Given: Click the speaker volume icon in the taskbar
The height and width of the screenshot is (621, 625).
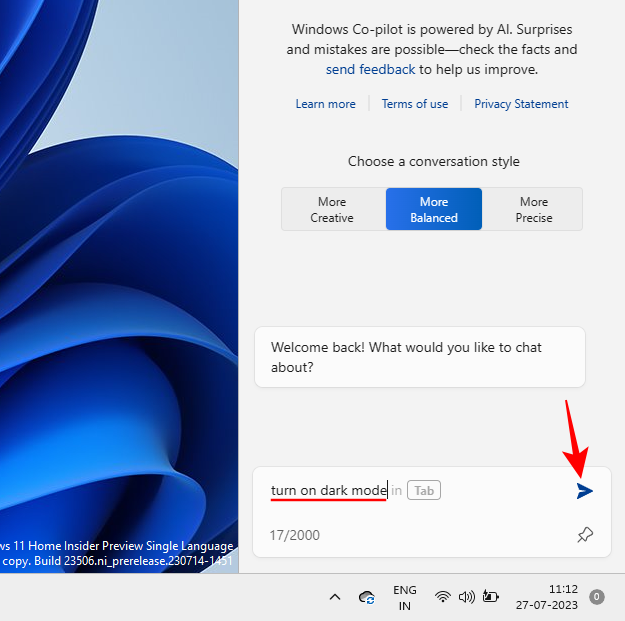Looking at the screenshot, I should coord(466,597).
